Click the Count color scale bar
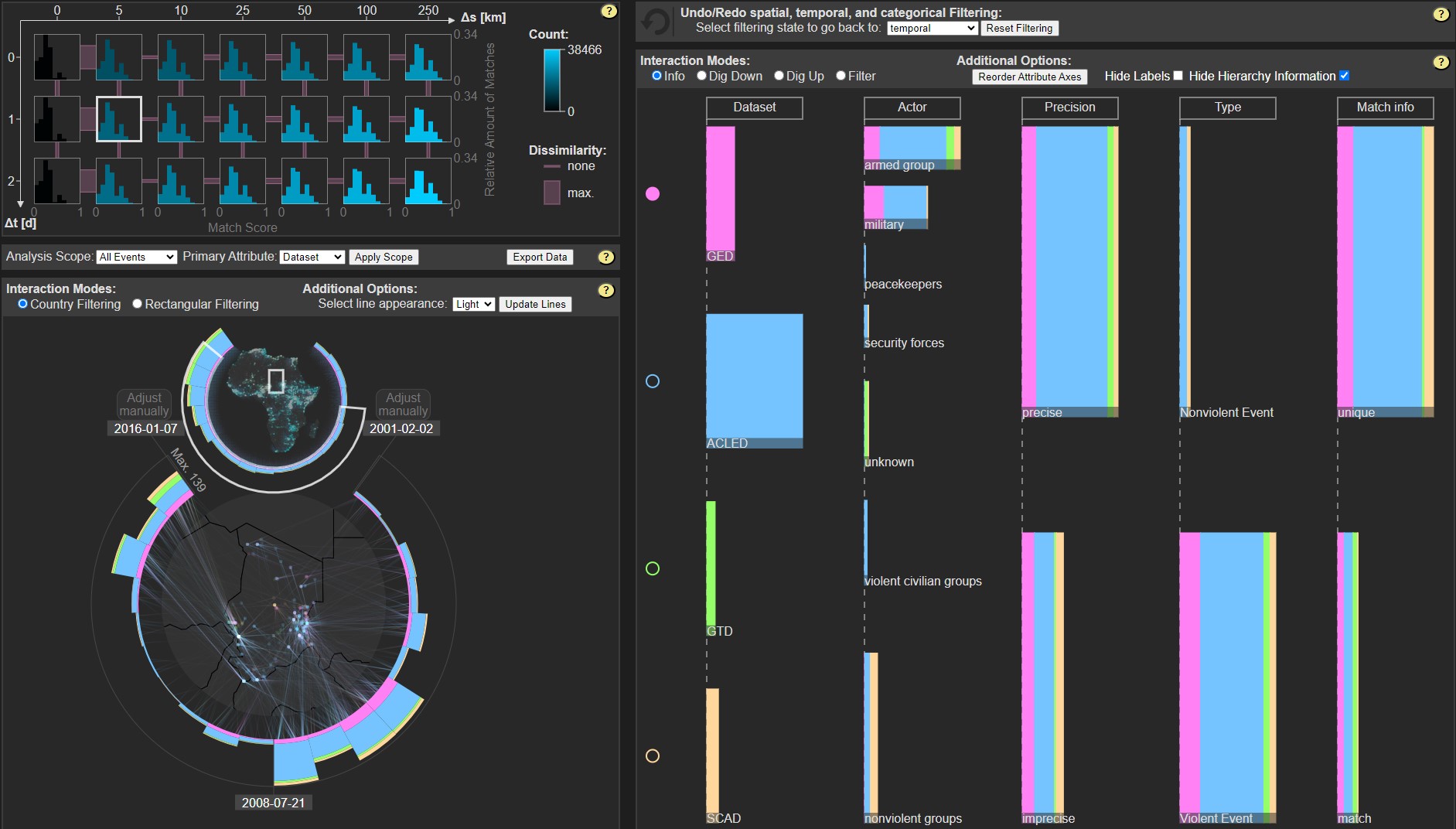This screenshot has height=829, width=1456. [x=552, y=80]
